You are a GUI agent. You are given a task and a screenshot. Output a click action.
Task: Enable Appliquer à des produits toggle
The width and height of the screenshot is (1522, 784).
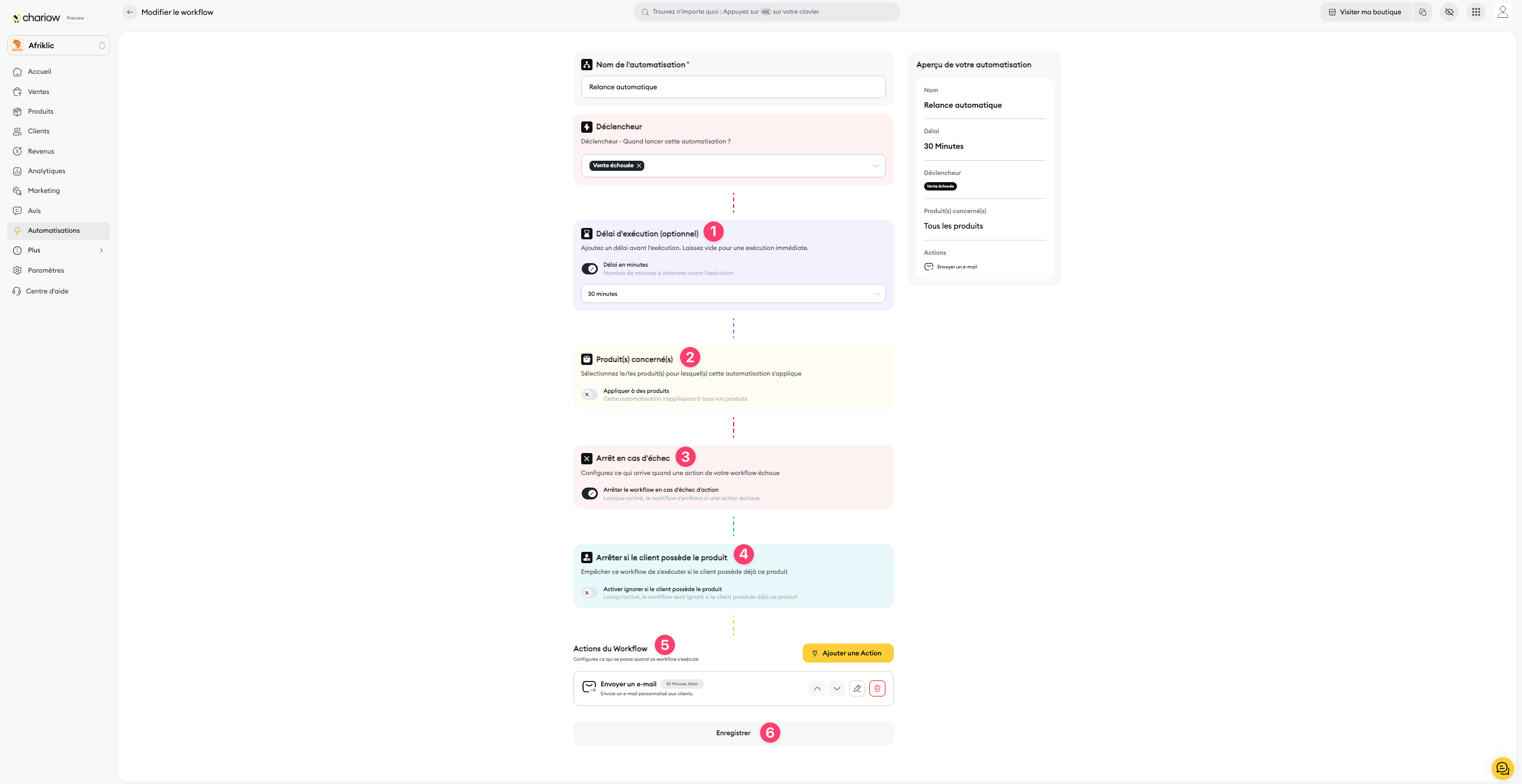[x=590, y=395]
